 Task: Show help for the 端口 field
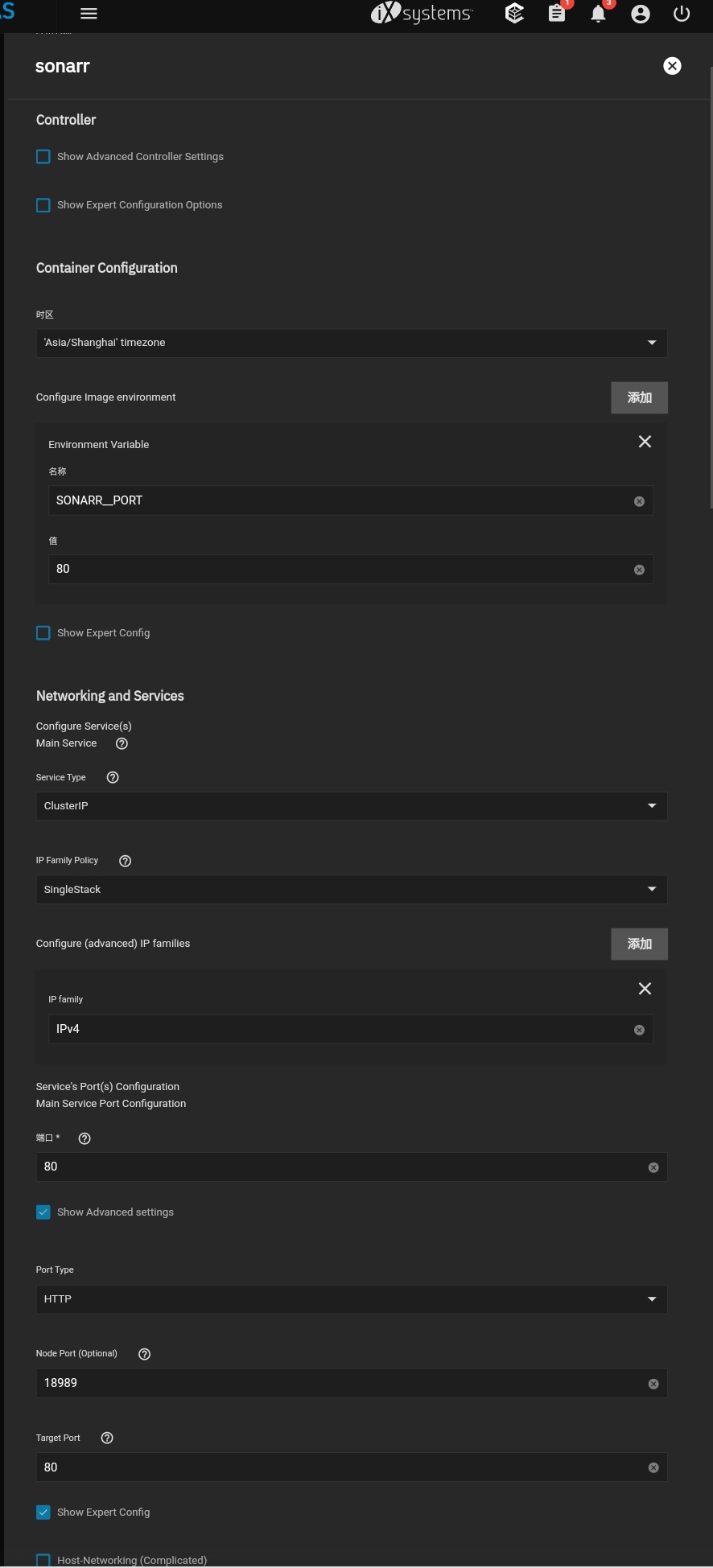(x=84, y=1138)
